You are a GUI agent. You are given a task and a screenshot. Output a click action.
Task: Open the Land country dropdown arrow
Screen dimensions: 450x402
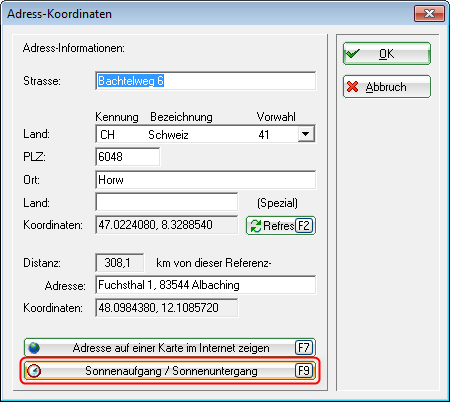pyautogui.click(x=305, y=134)
